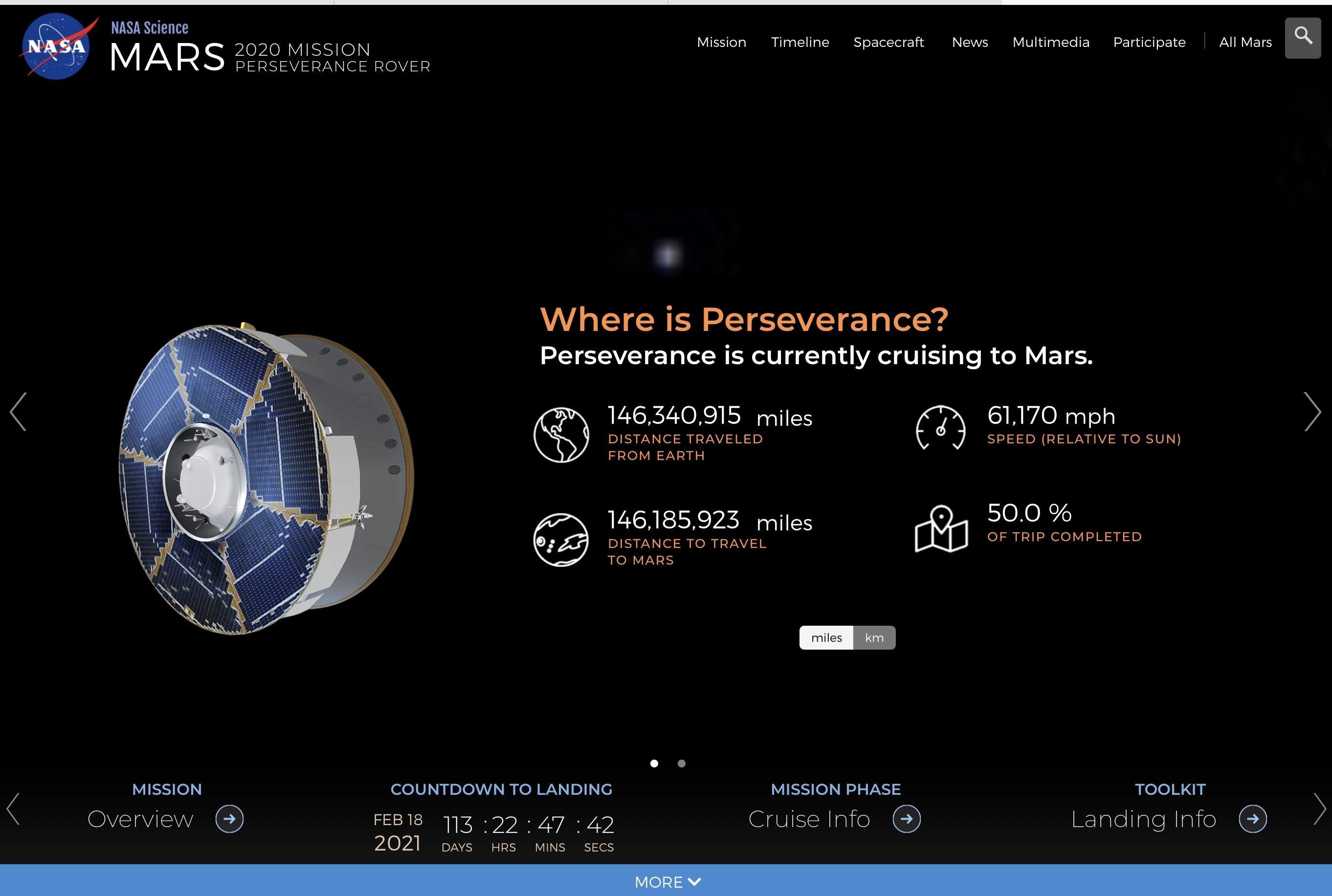This screenshot has width=1332, height=896.
Task: Click the globe distance-from-Earth icon
Action: coord(561,434)
